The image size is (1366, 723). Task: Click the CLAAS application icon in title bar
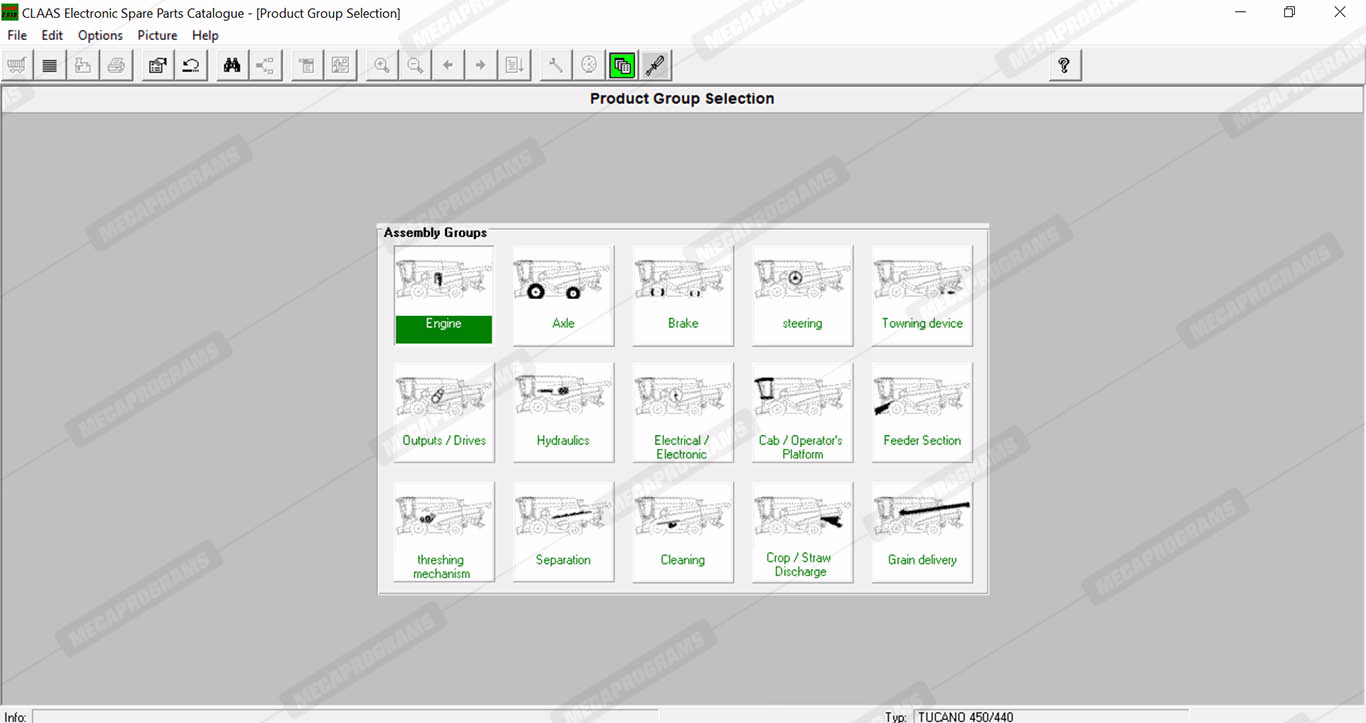[10, 13]
